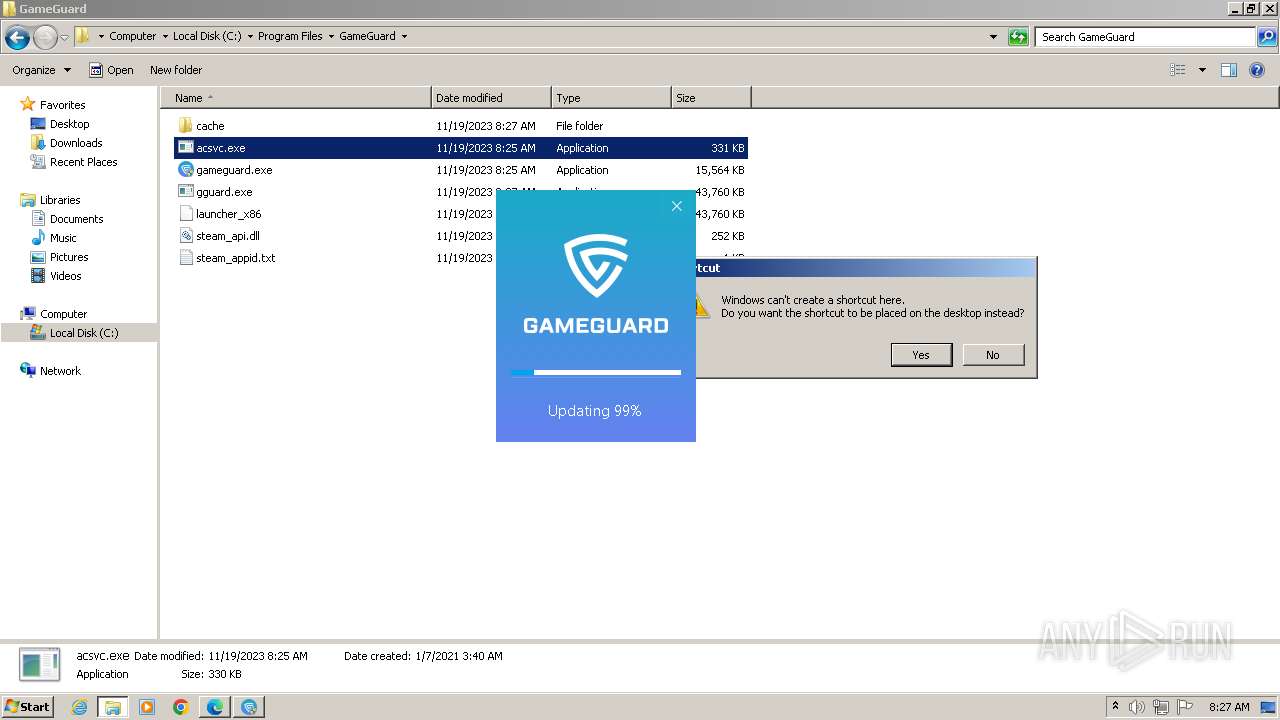The height and width of the screenshot is (720, 1280).
Task: Select the acsvc.exe file icon
Action: pyautogui.click(x=185, y=148)
